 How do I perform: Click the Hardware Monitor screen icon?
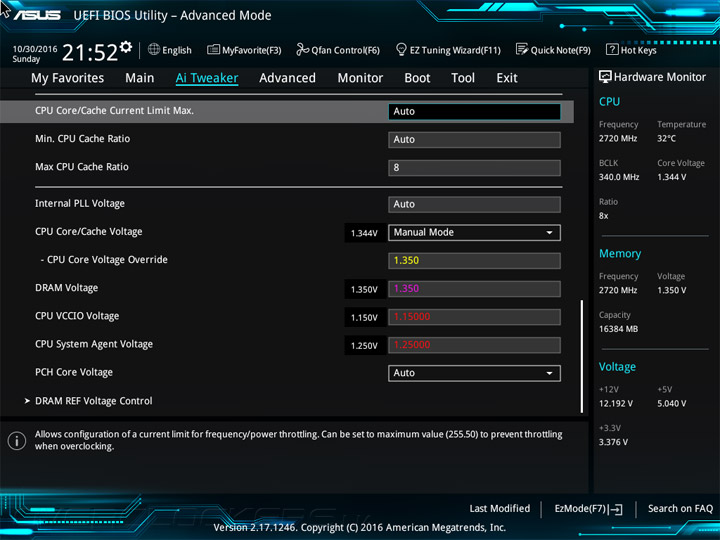pyautogui.click(x=605, y=77)
